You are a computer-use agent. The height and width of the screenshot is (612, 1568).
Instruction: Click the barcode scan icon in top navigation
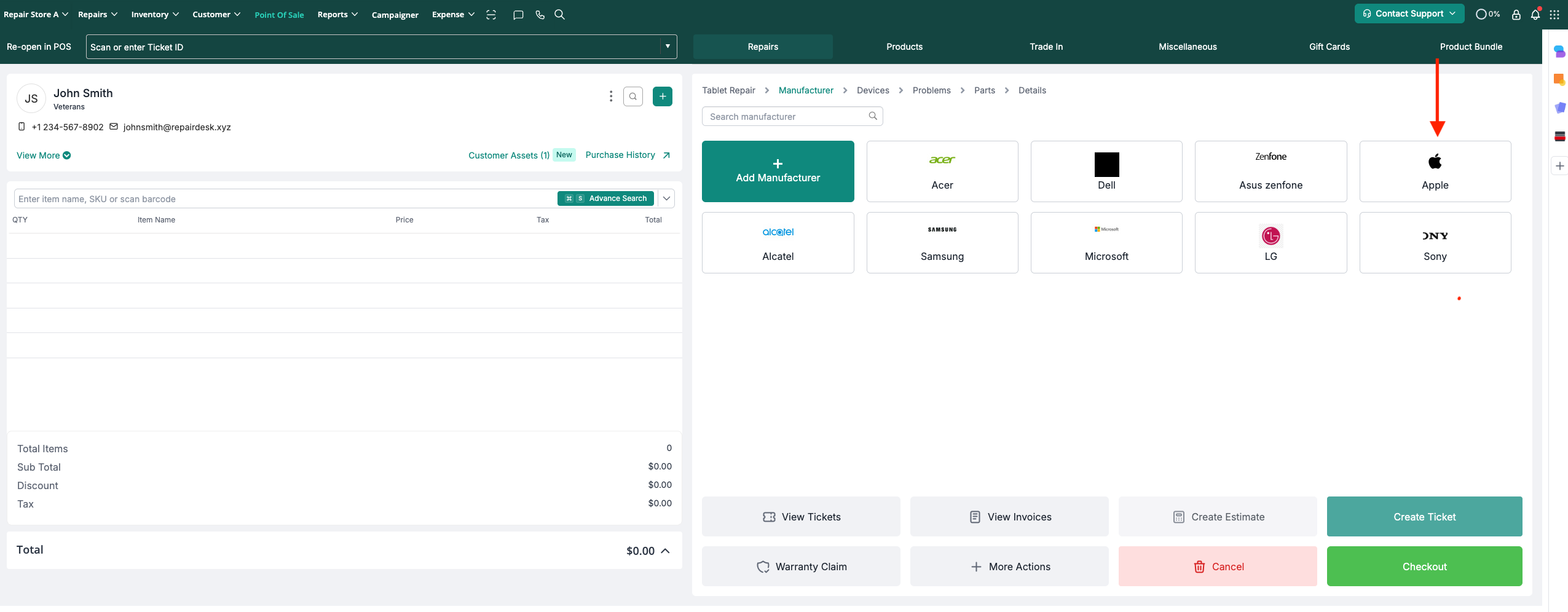click(490, 15)
